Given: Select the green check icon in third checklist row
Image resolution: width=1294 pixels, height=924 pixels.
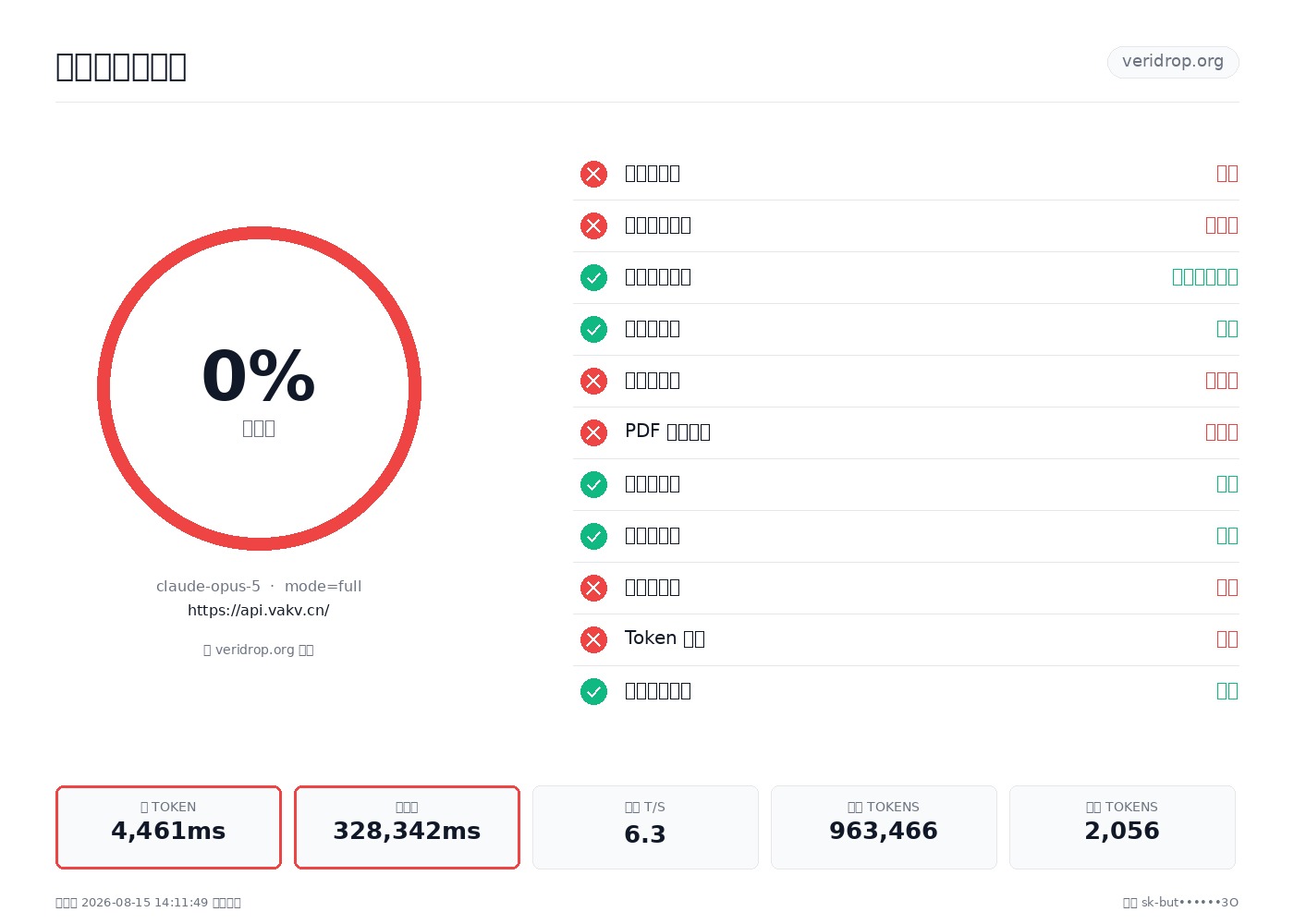Looking at the screenshot, I should [x=593, y=277].
